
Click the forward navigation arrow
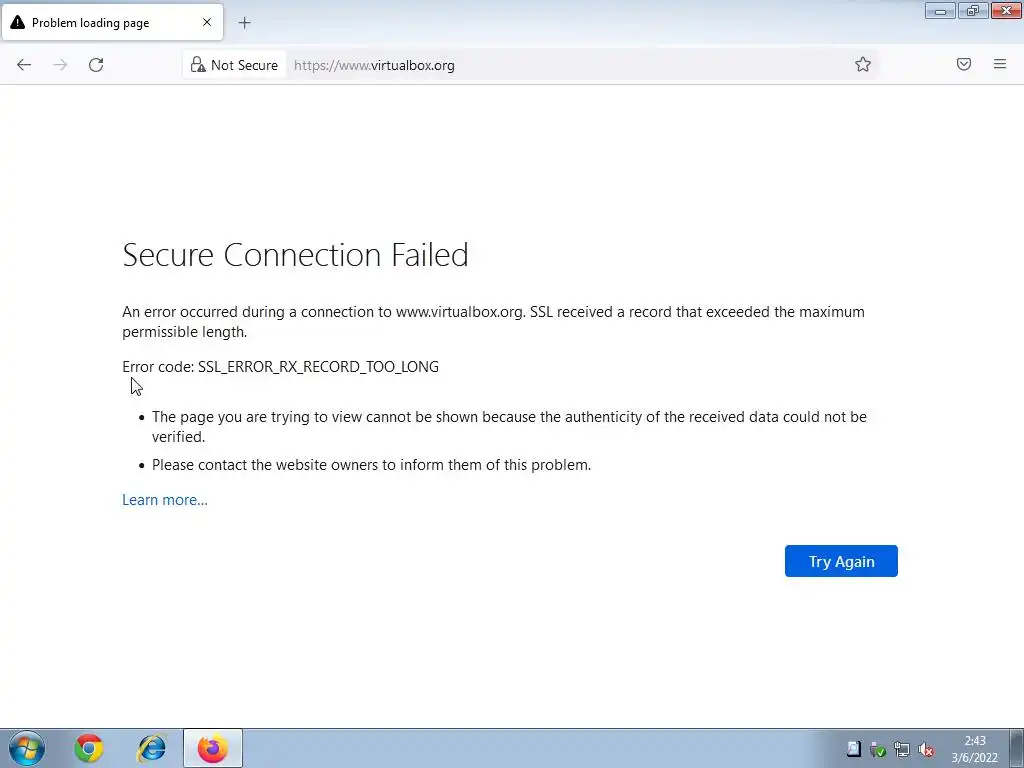click(x=60, y=65)
